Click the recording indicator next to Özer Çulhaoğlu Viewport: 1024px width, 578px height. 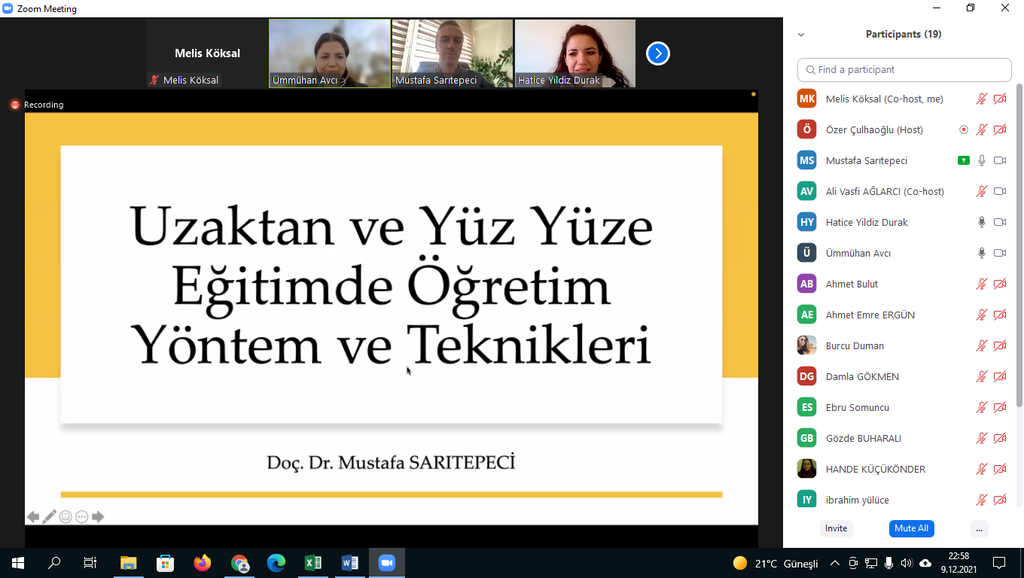tap(963, 129)
